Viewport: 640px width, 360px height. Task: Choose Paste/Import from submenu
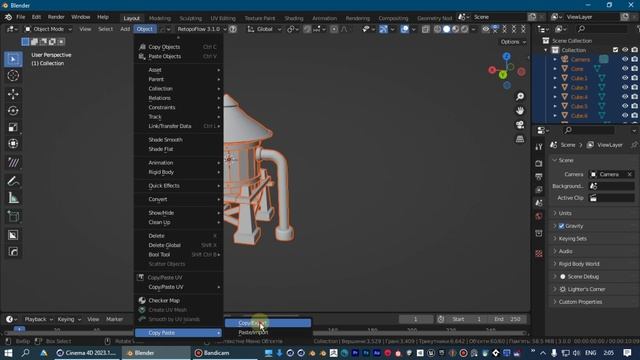pos(268,332)
